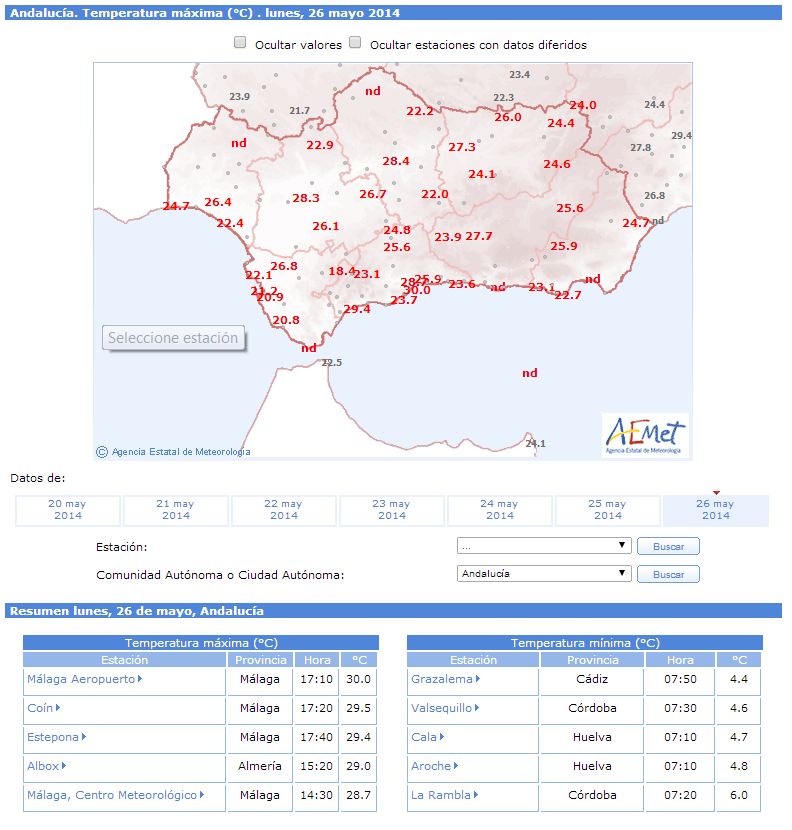The image size is (792, 830).
Task: Click the nd marker in the sea
Action: 529,373
